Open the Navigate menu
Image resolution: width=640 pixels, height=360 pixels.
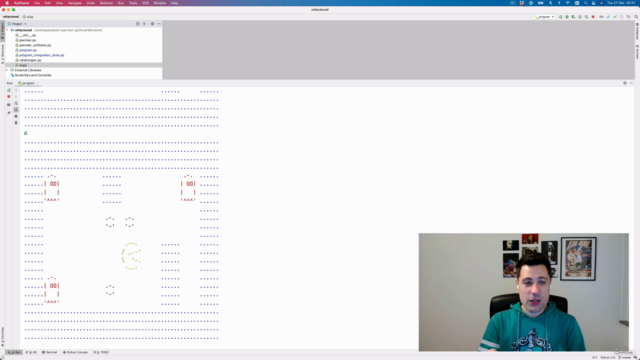tap(75, 3)
